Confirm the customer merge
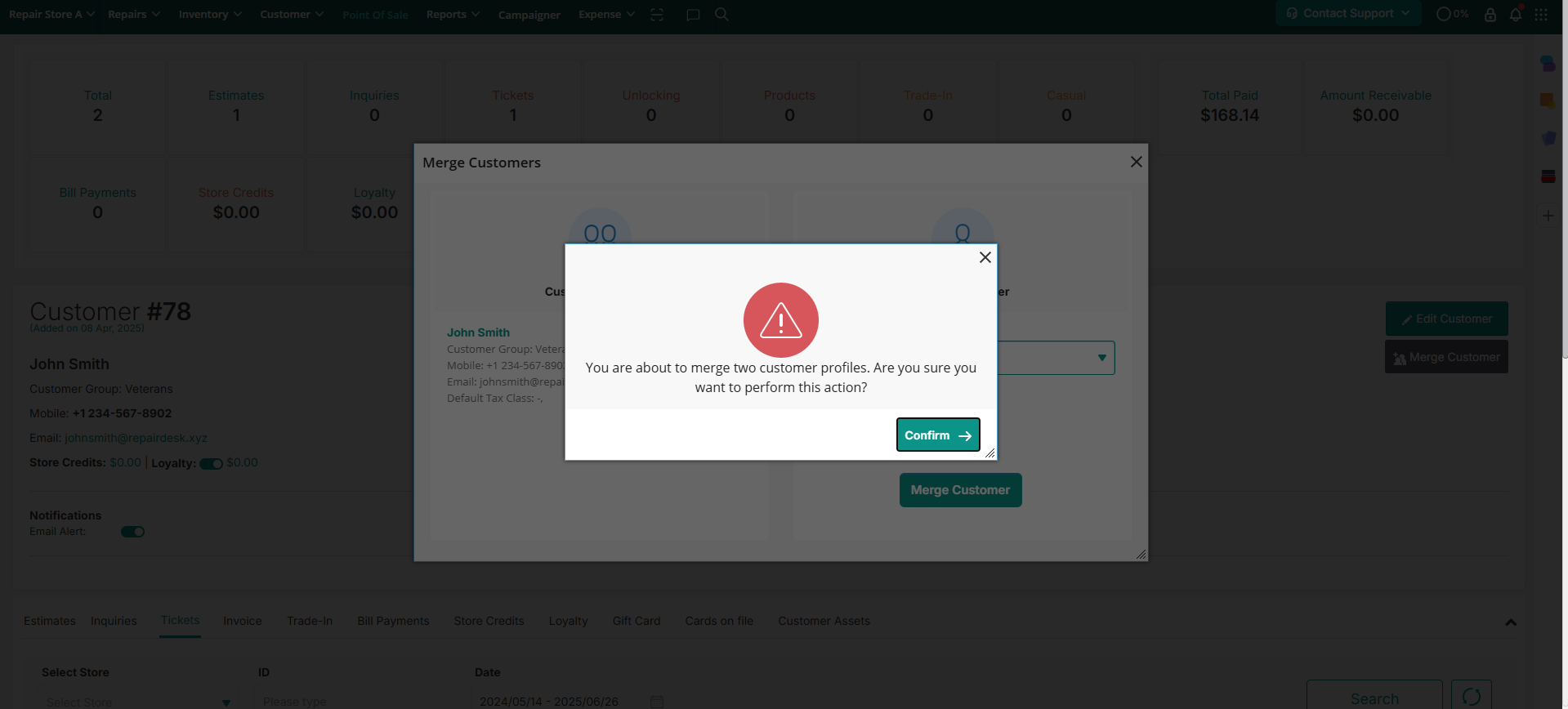 [938, 435]
